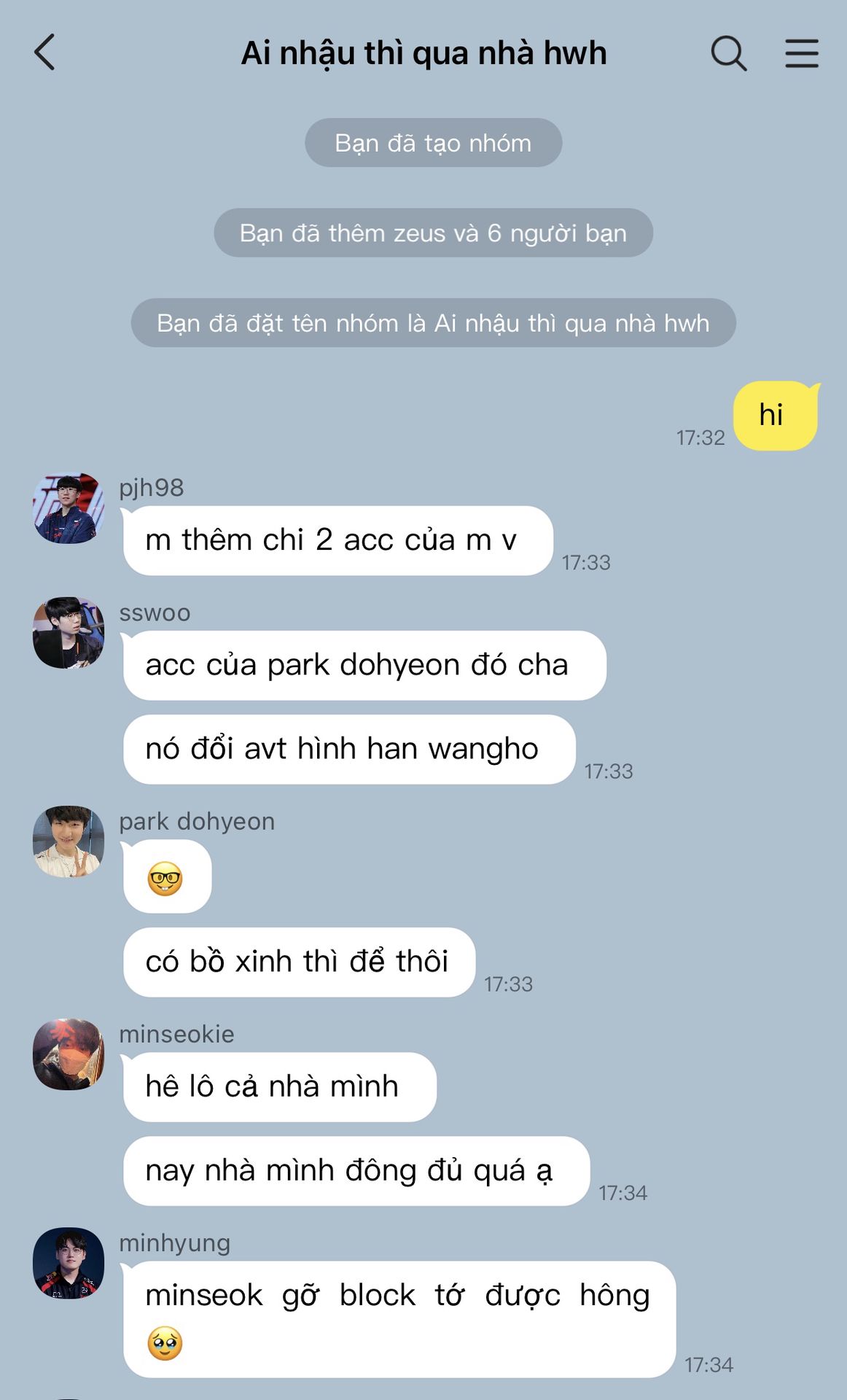Screen dimensions: 847x1400
Task: Open the chat search magnifier icon
Action: click(x=728, y=53)
